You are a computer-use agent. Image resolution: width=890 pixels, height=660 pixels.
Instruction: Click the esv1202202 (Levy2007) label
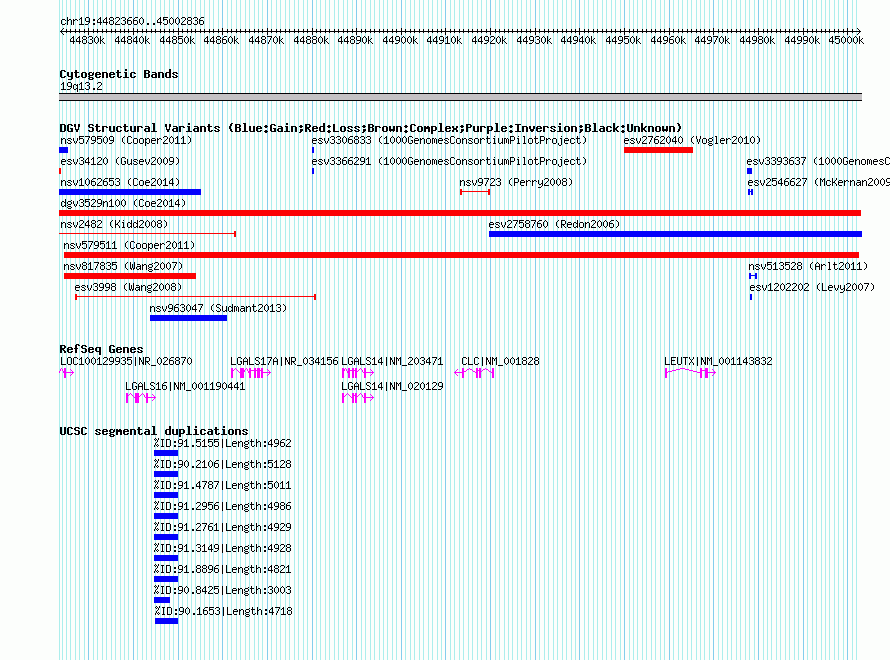(x=812, y=287)
